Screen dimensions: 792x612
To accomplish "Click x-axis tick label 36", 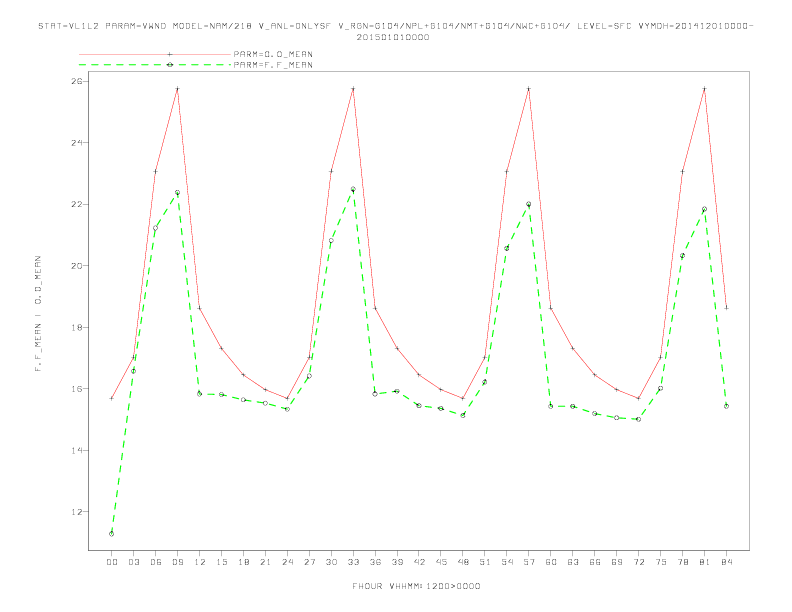I will point(375,562).
